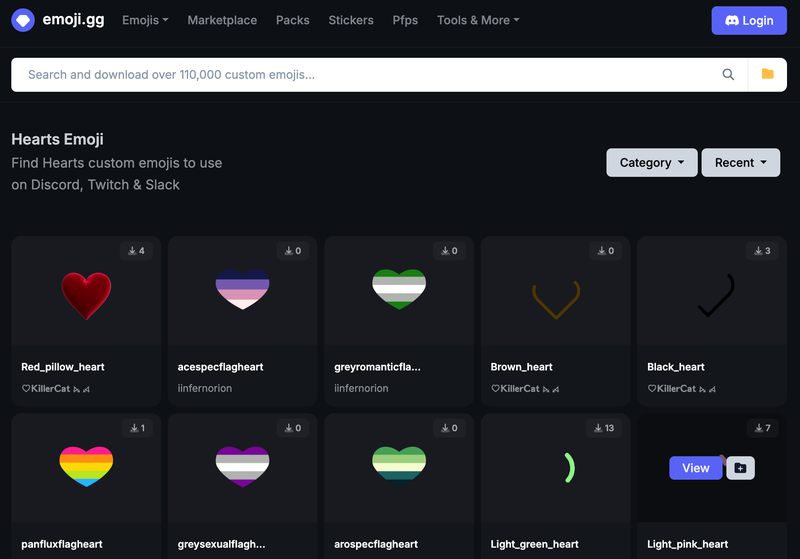The height and width of the screenshot is (559, 800).
Task: Click the emoji.gg site name link
Action: pyautogui.click(x=73, y=19)
